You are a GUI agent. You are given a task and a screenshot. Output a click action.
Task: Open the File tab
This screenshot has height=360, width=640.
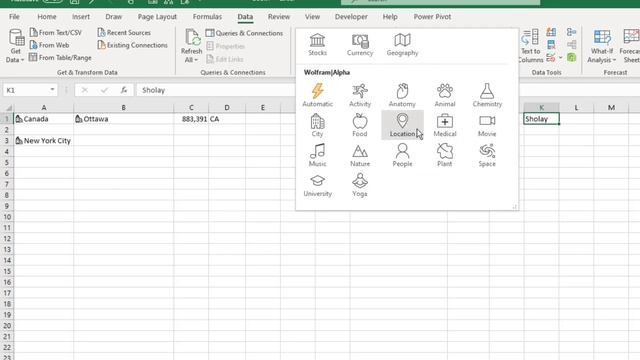pyautogui.click(x=14, y=17)
